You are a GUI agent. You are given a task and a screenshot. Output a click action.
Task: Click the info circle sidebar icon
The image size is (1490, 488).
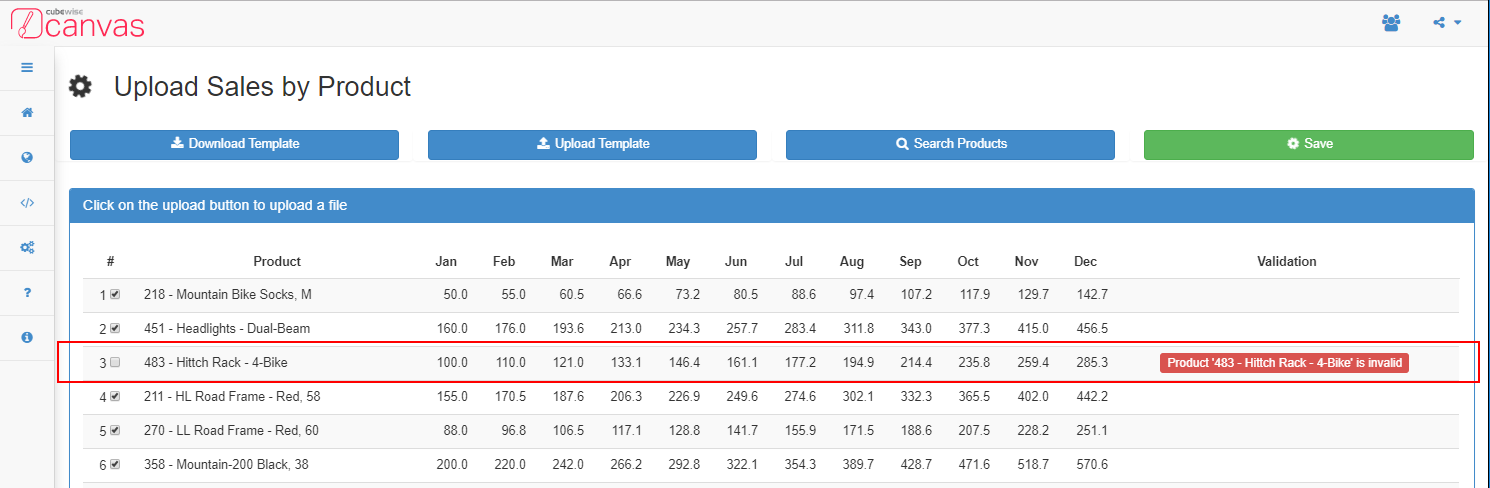click(x=27, y=337)
